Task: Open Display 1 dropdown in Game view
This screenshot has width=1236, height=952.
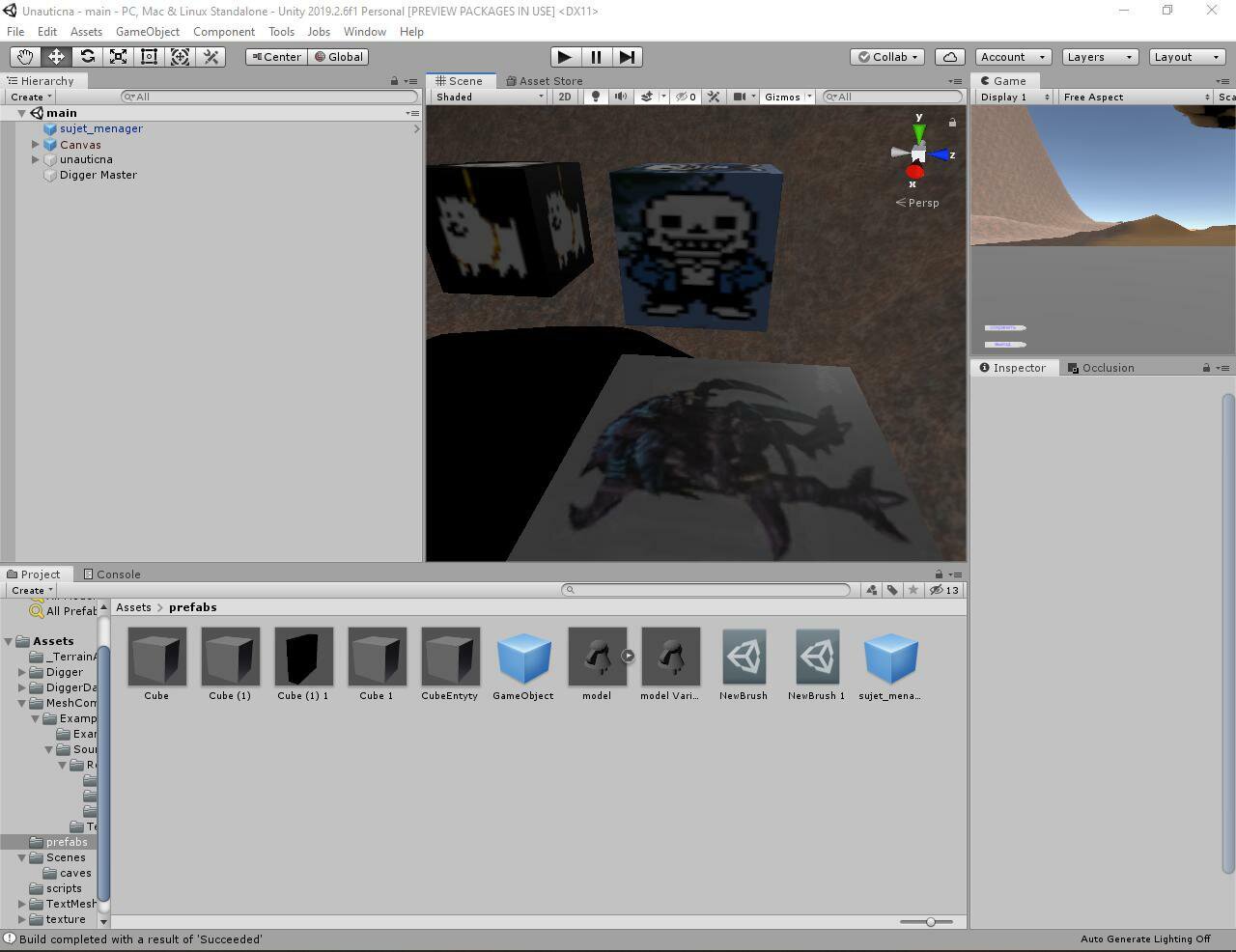Action: point(1015,97)
